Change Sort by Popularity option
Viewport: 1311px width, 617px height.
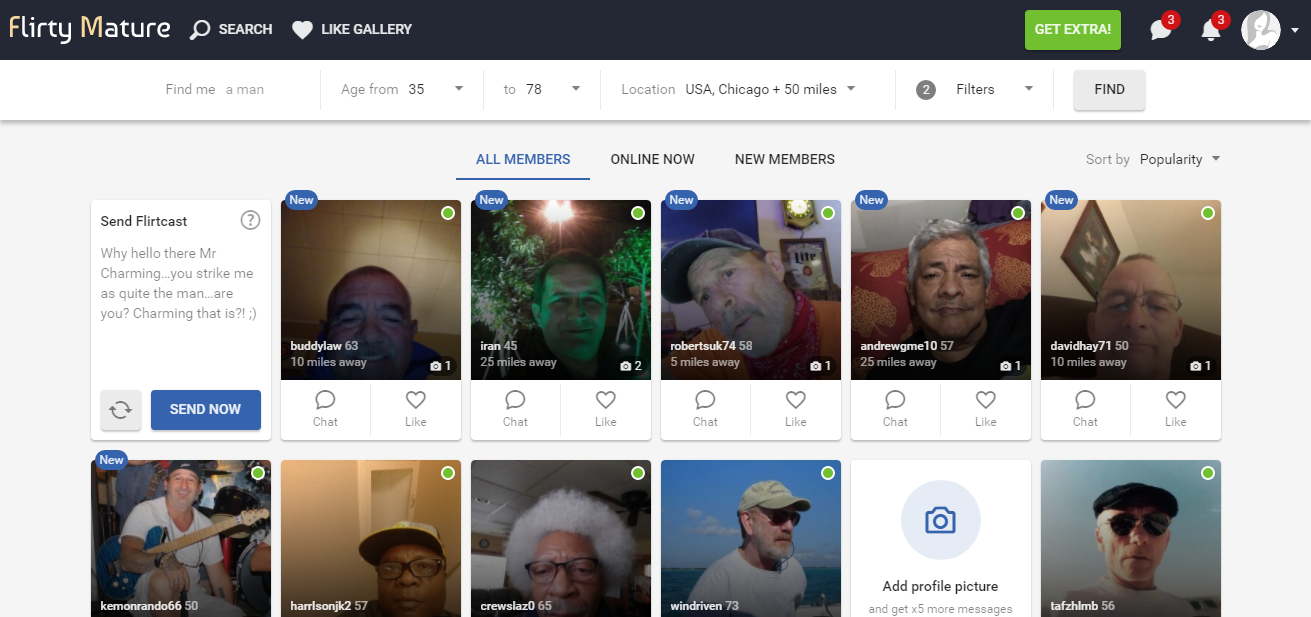click(x=1180, y=159)
